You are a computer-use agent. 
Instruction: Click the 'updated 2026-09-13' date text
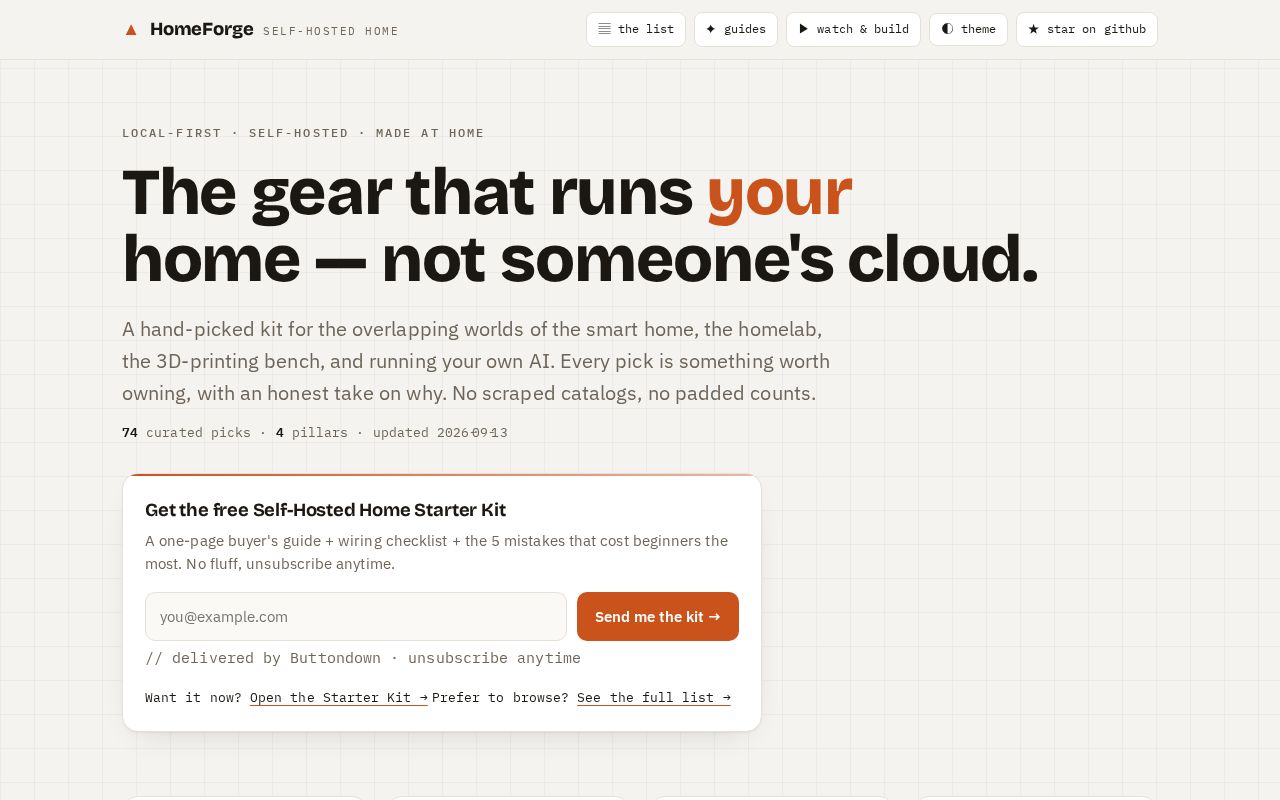tap(440, 433)
